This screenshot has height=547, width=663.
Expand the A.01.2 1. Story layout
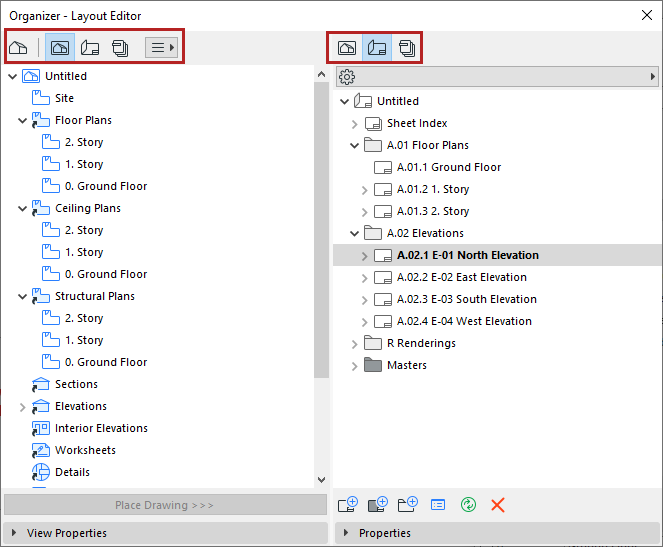(364, 190)
